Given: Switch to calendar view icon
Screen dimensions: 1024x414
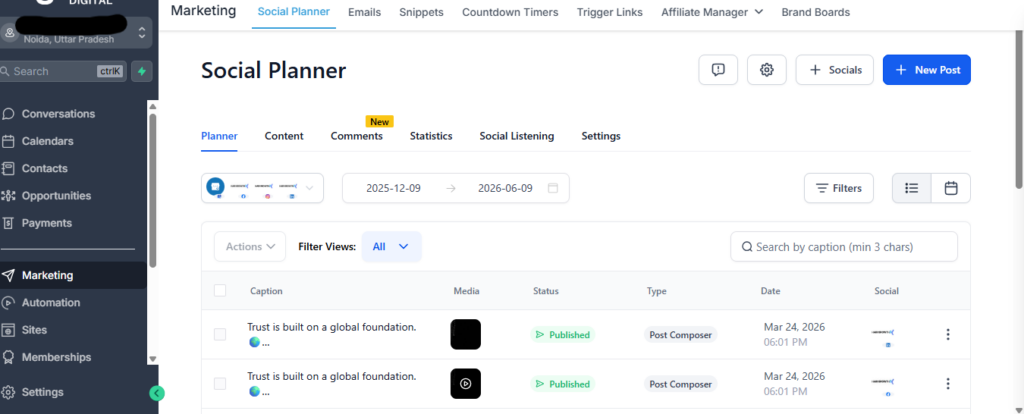Looking at the screenshot, I should 951,188.
